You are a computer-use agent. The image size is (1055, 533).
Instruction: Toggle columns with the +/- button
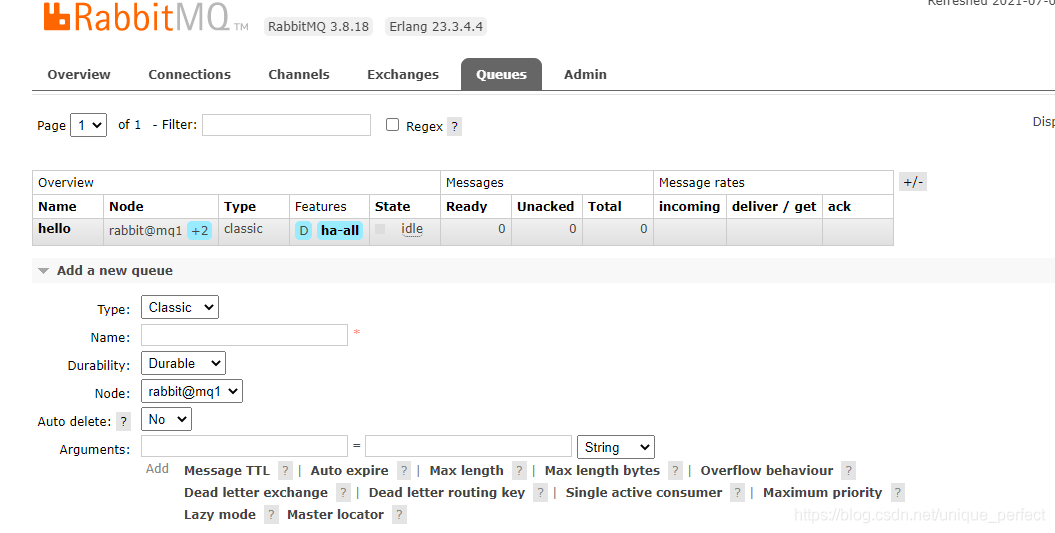click(x=913, y=182)
